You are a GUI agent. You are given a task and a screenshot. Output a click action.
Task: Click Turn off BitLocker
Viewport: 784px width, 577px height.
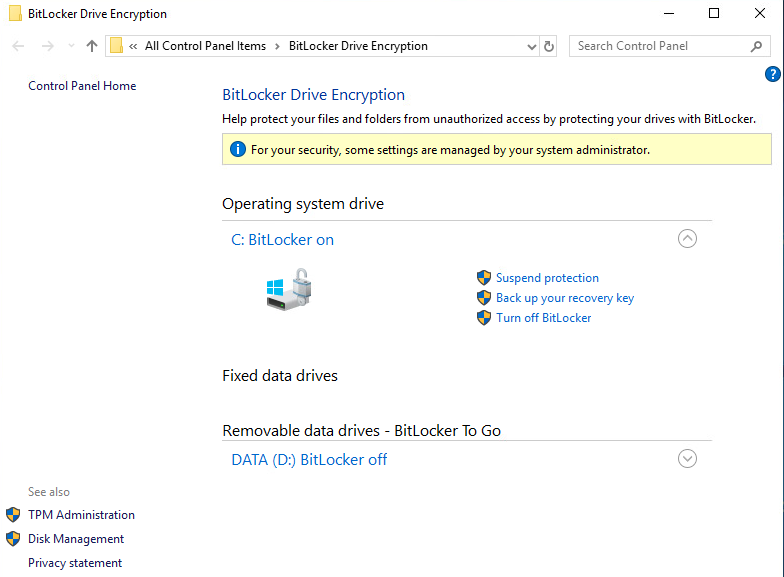[x=544, y=318]
